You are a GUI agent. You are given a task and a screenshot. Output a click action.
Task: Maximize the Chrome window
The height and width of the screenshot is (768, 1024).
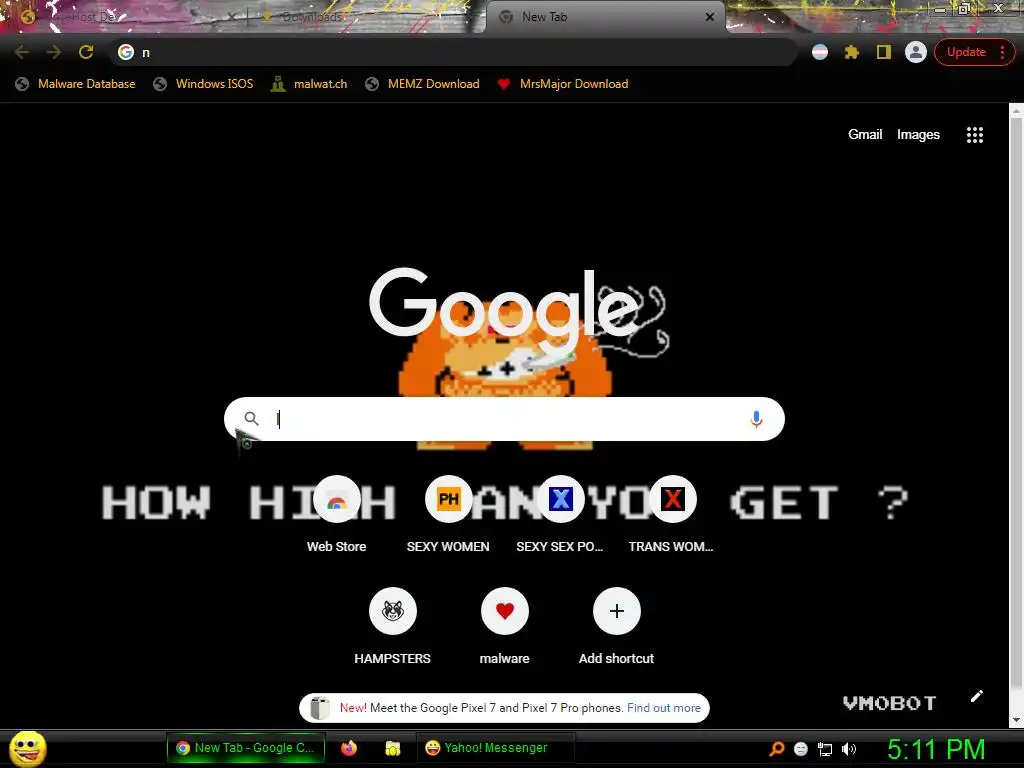[x=964, y=8]
